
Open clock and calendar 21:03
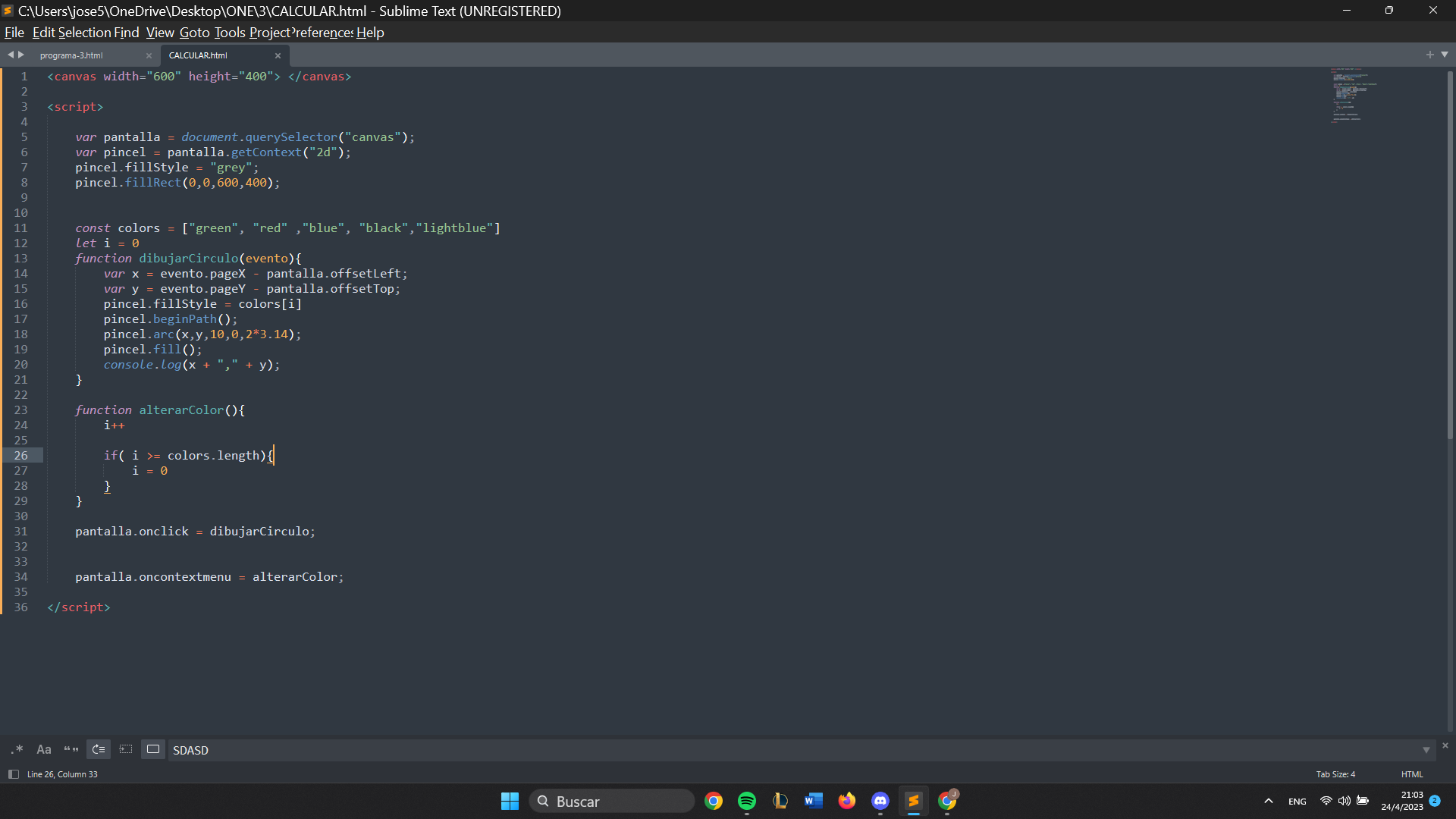click(1402, 801)
